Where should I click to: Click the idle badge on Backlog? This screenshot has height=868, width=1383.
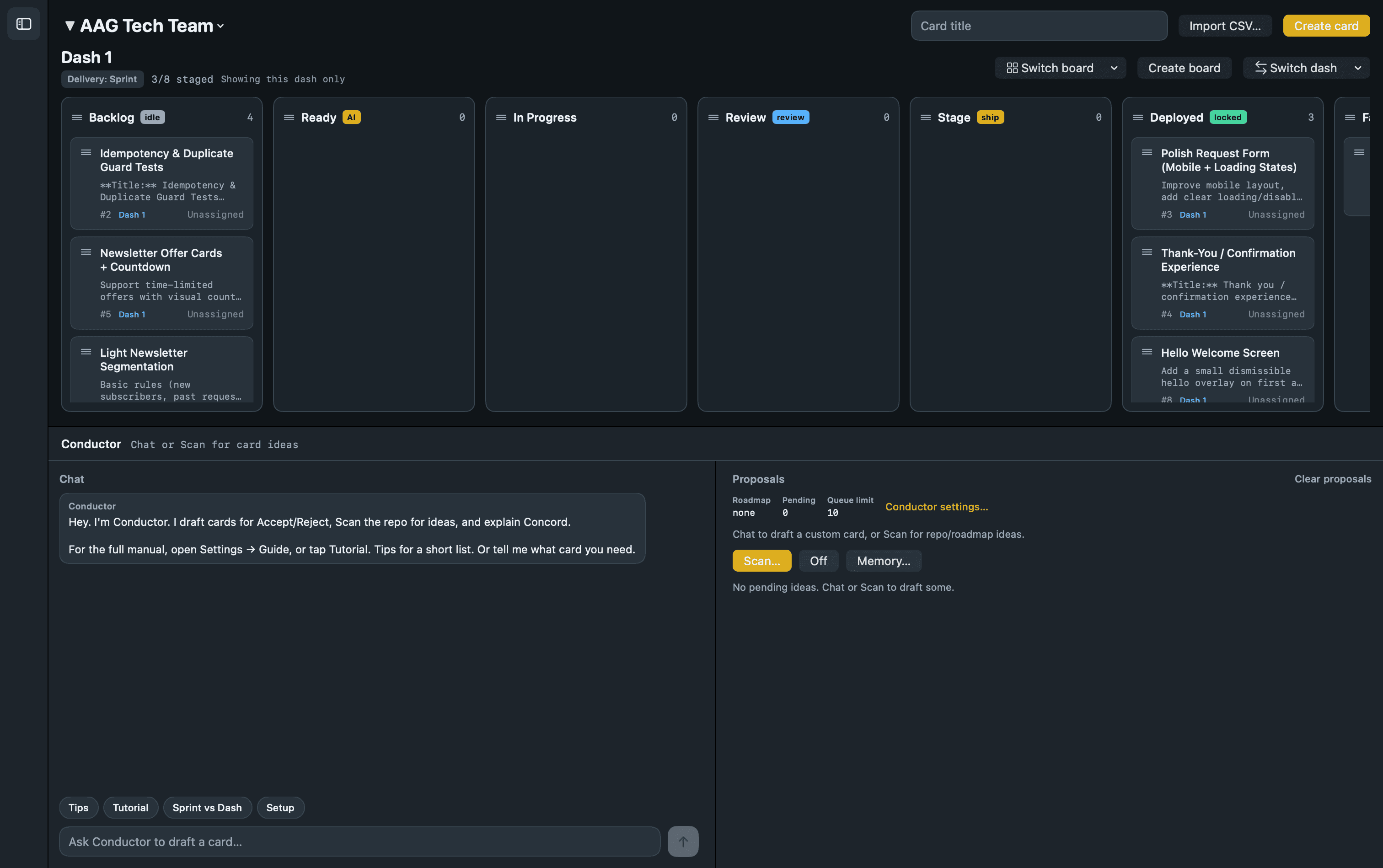(x=152, y=118)
